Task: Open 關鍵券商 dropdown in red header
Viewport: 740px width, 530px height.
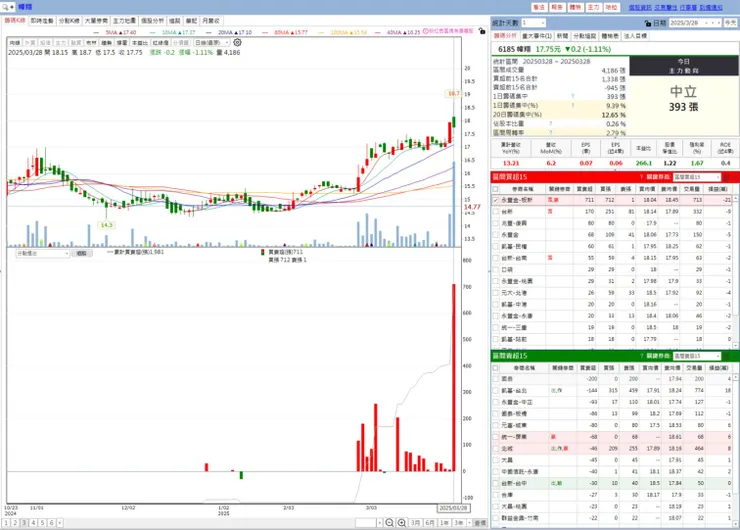Action: pyautogui.click(x=697, y=177)
